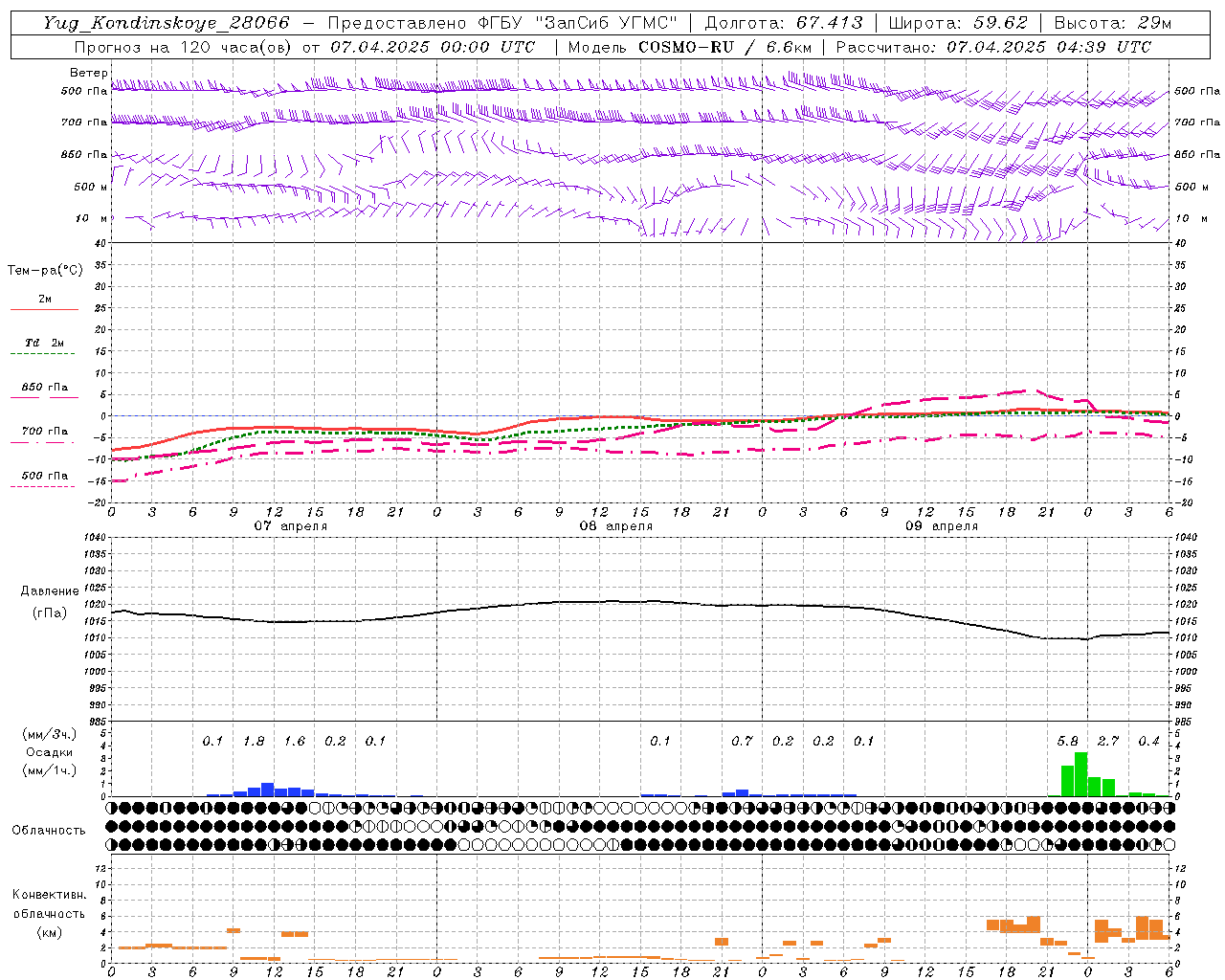Click the 700 гПа temperature legend entry
The width and height of the screenshot is (1225, 980).
coord(44,431)
